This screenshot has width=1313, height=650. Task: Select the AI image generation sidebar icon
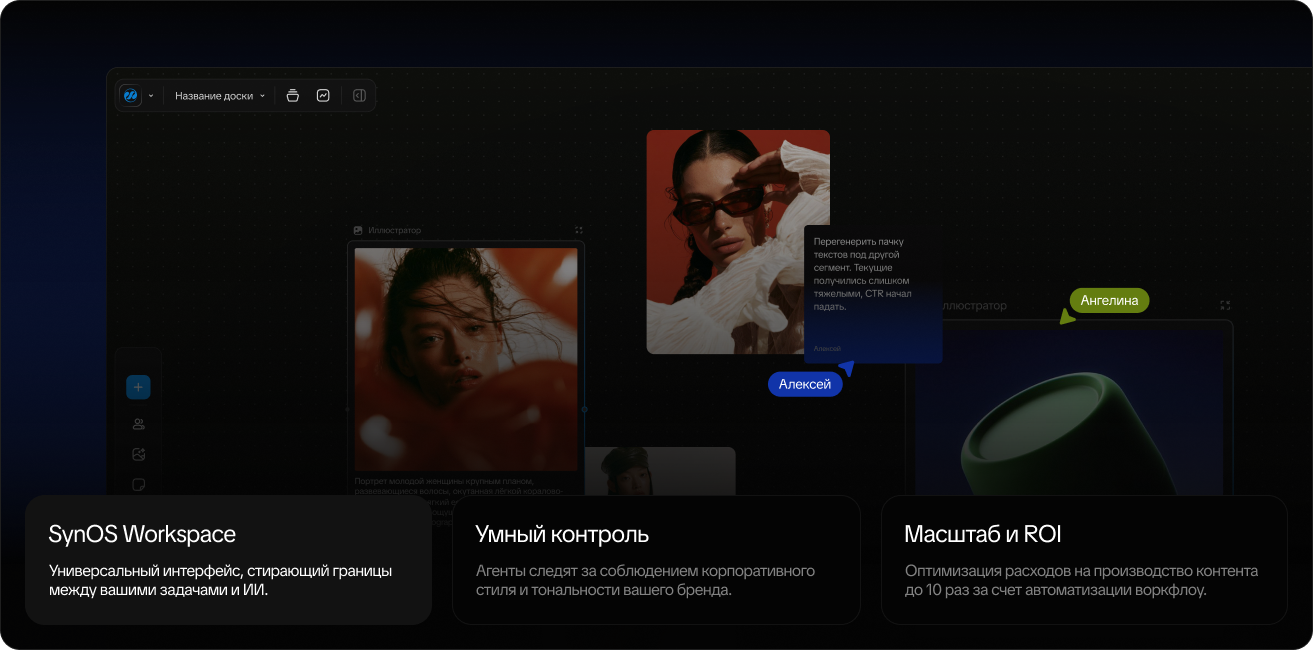pyautogui.click(x=138, y=454)
